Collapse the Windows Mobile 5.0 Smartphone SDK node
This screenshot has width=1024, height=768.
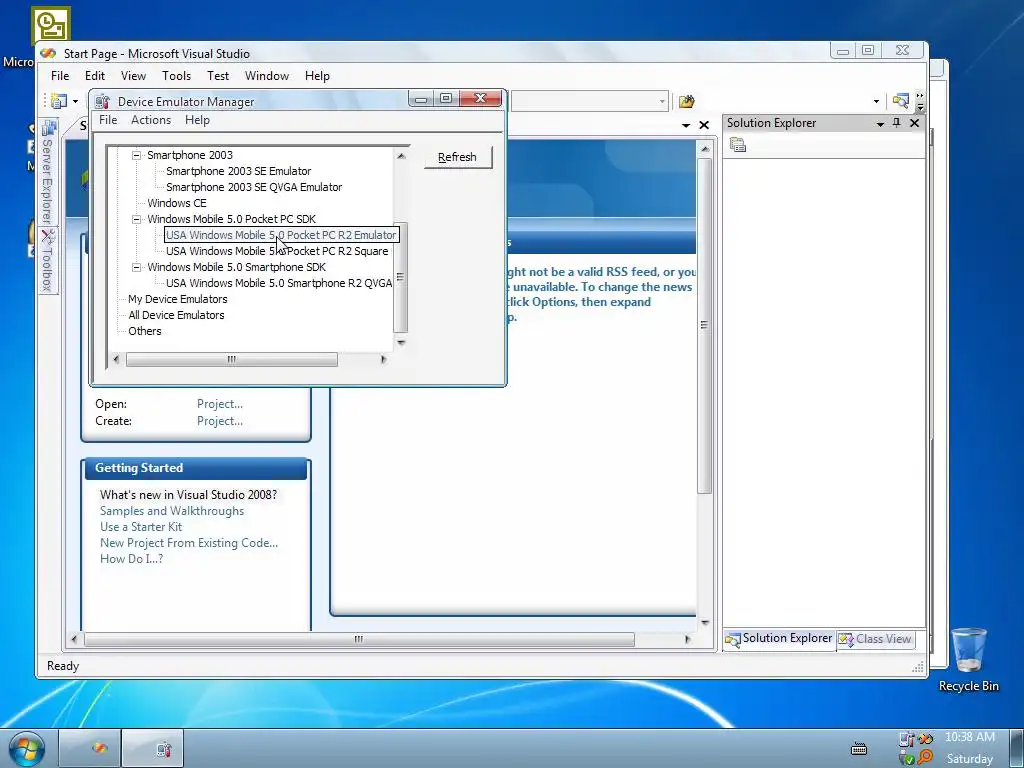136,267
